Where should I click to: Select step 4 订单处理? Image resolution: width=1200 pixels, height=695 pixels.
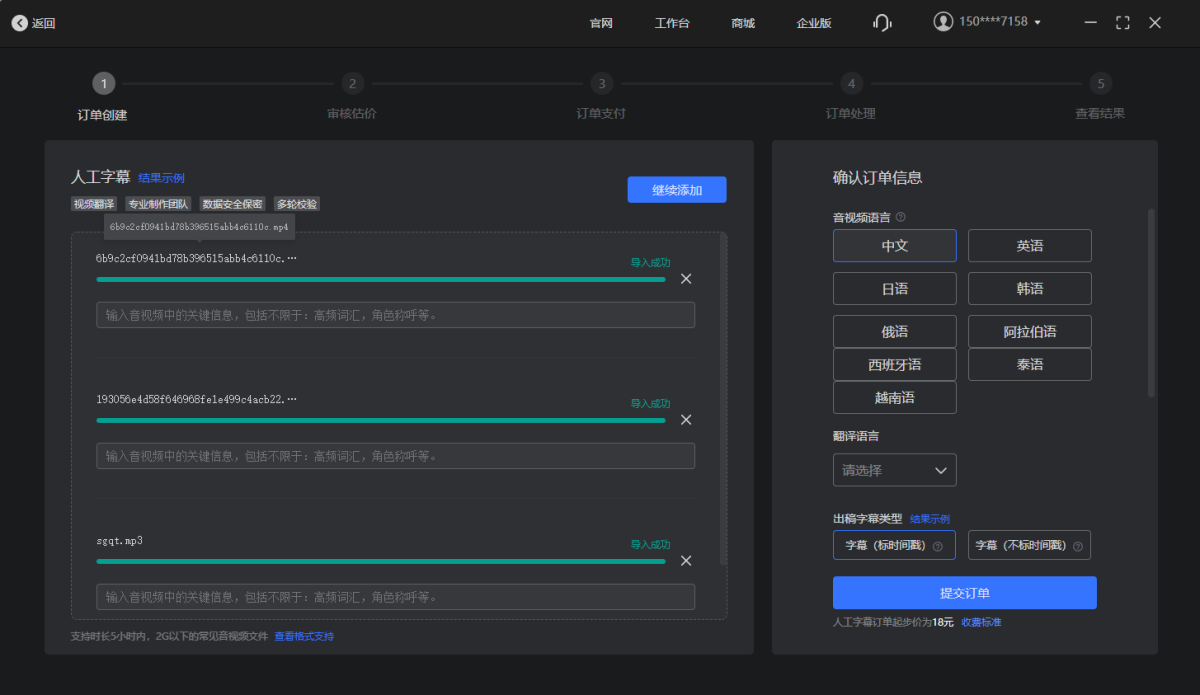(851, 97)
